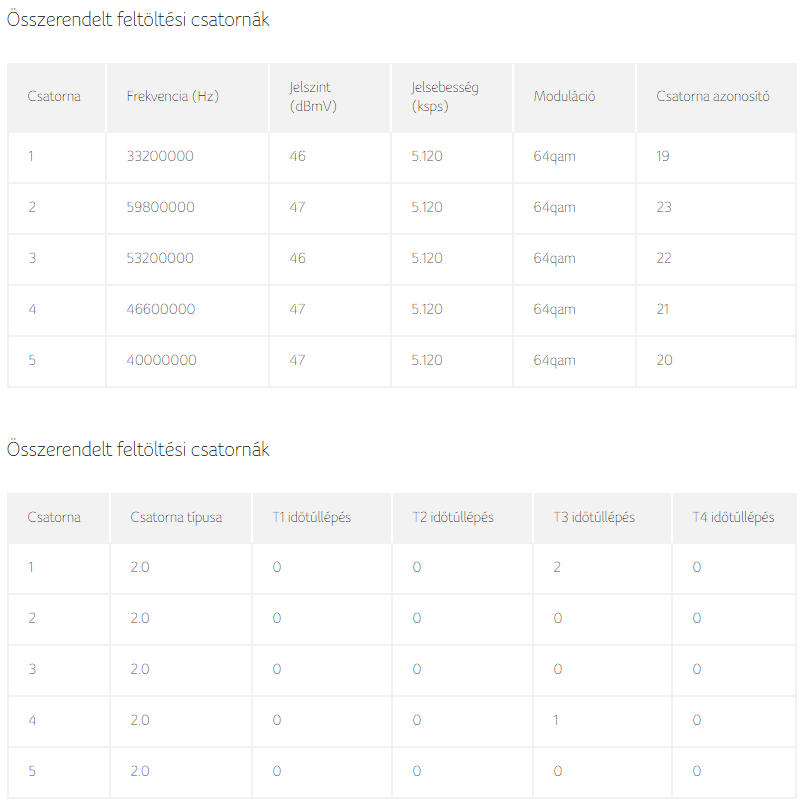Click T3 timeout value 1 for channel 4
Screen dimensions: 804x809
[x=558, y=720]
